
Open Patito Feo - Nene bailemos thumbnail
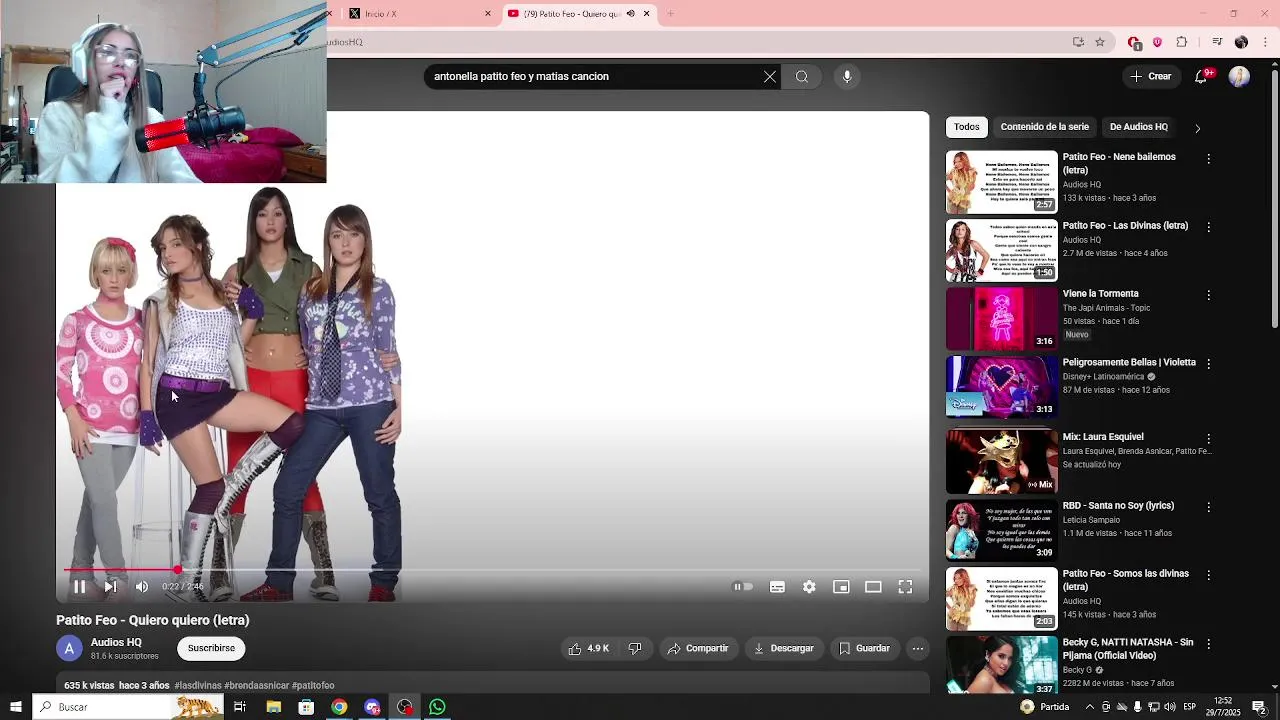1001,182
